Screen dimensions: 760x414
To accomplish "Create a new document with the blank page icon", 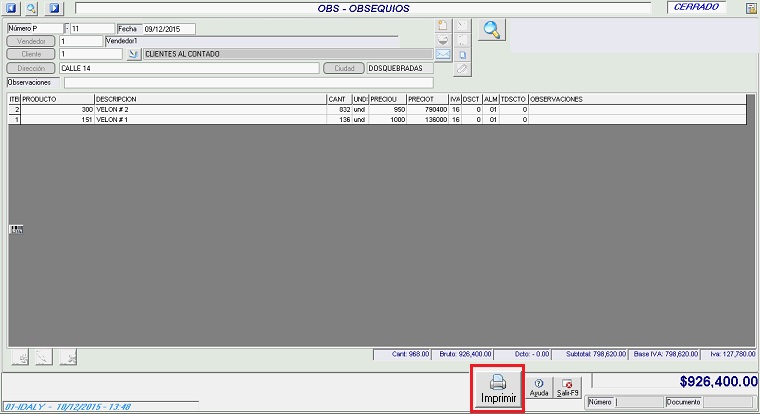I will tap(443, 25).
